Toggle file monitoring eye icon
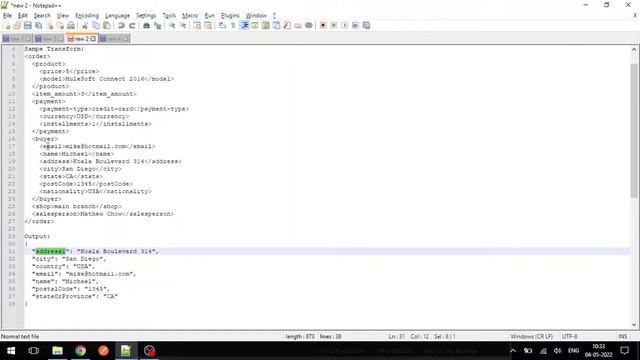The width and height of the screenshot is (640, 360). (x=309, y=25)
